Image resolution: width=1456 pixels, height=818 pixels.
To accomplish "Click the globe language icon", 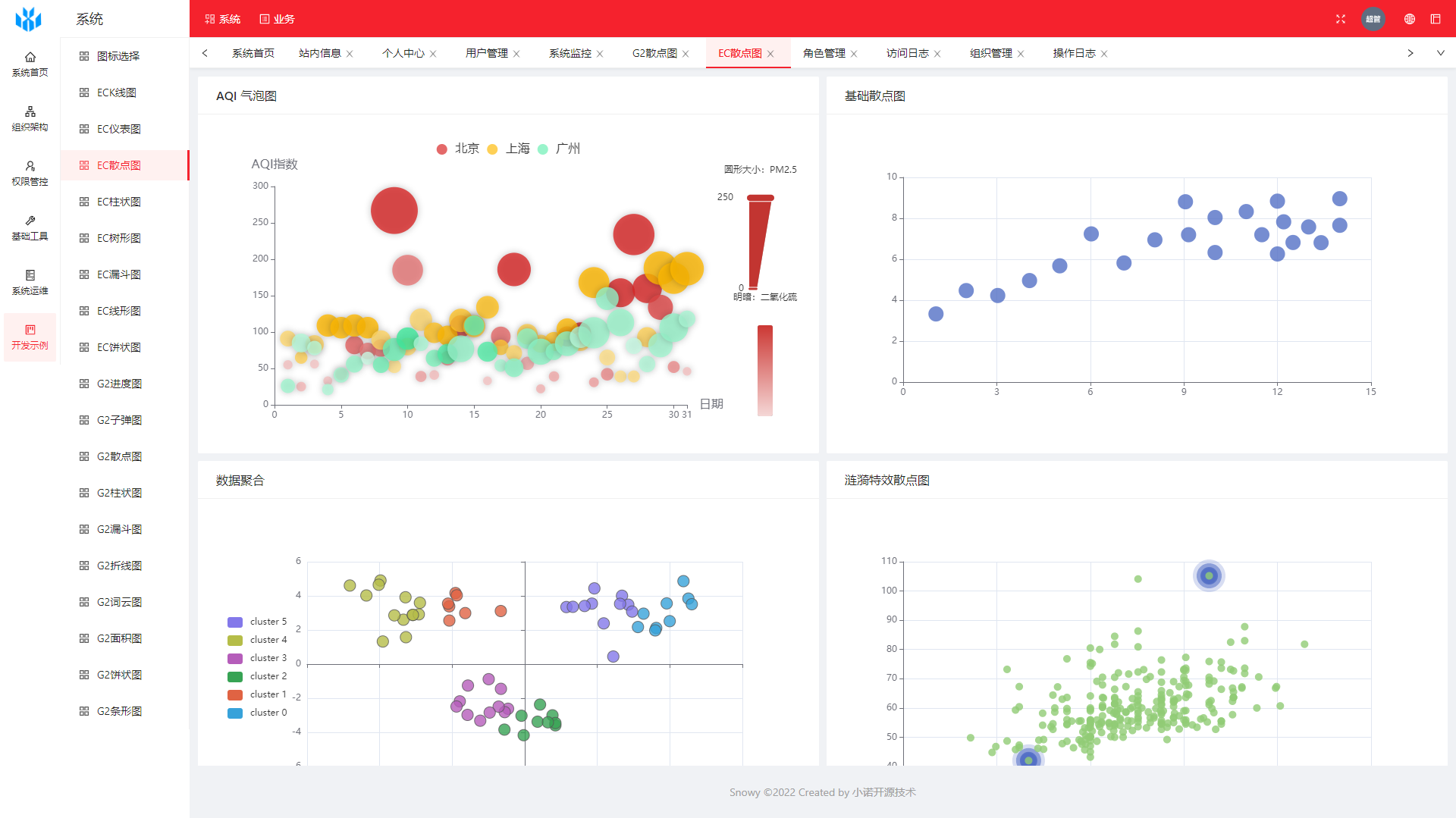I will tap(1410, 19).
